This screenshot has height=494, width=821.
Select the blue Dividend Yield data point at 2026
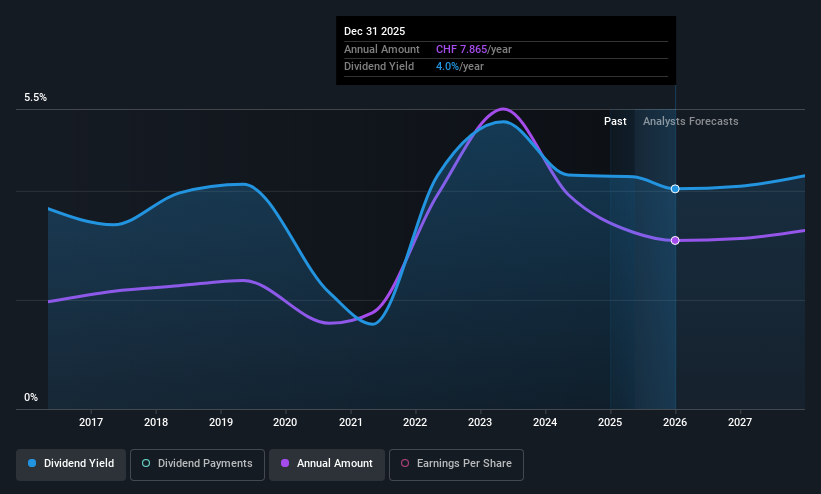[x=675, y=189]
